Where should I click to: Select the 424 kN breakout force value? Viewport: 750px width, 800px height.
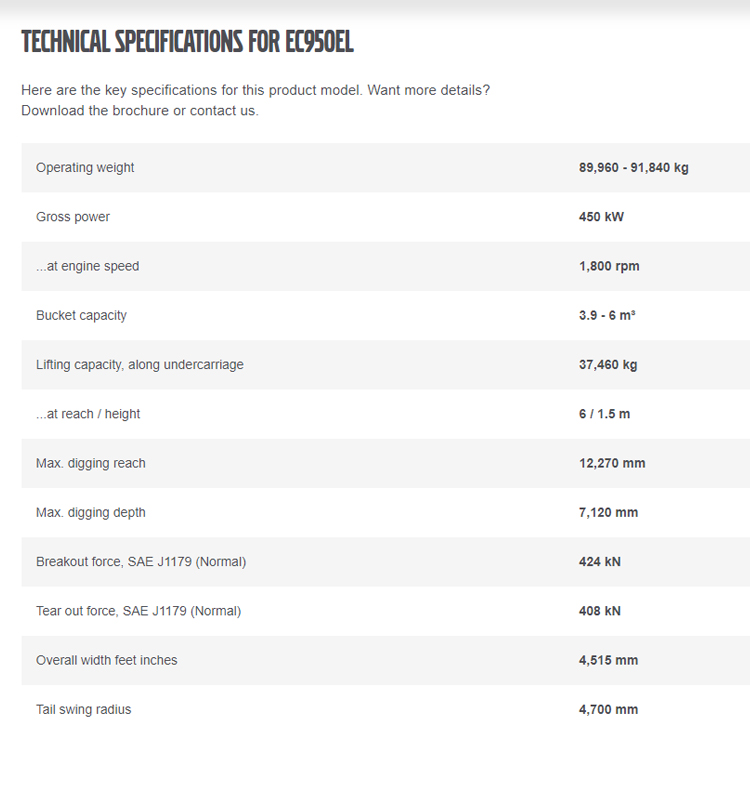pos(600,562)
